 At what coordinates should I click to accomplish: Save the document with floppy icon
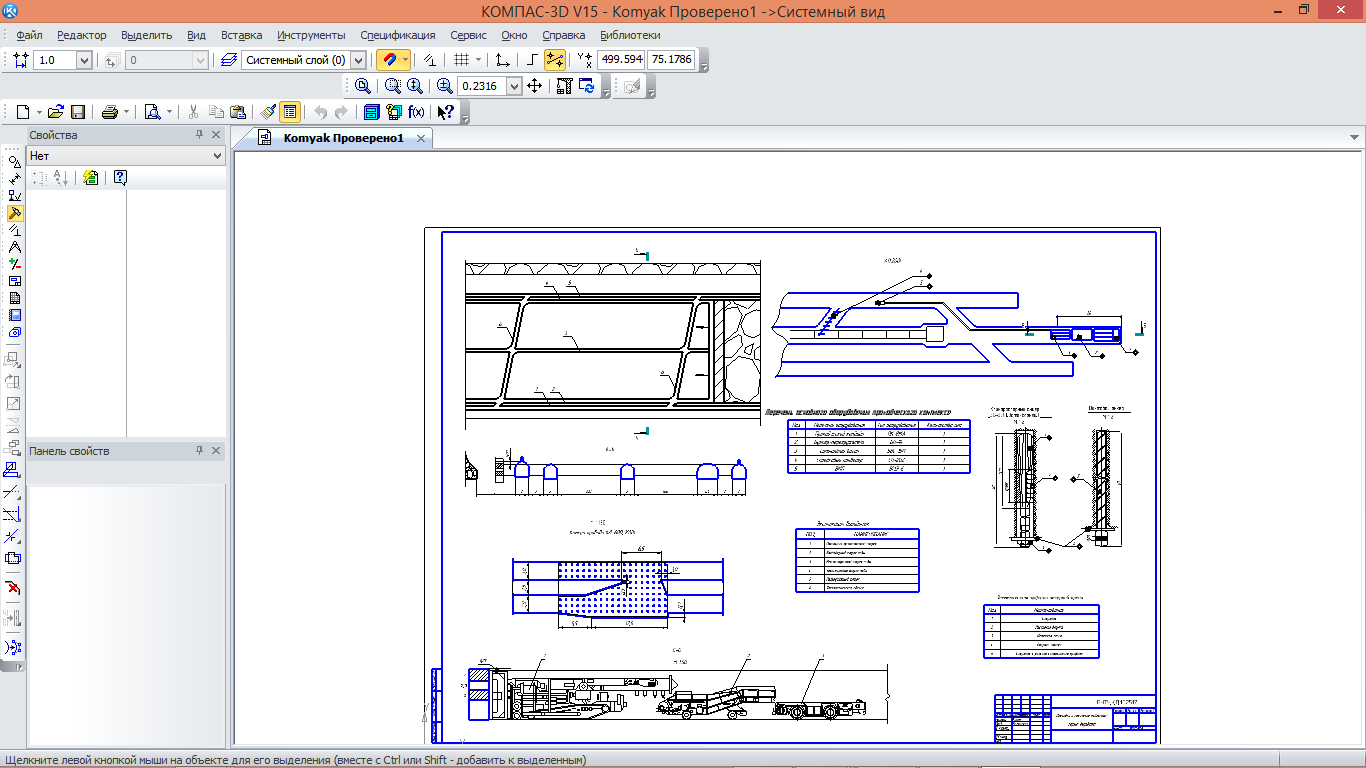tap(78, 112)
